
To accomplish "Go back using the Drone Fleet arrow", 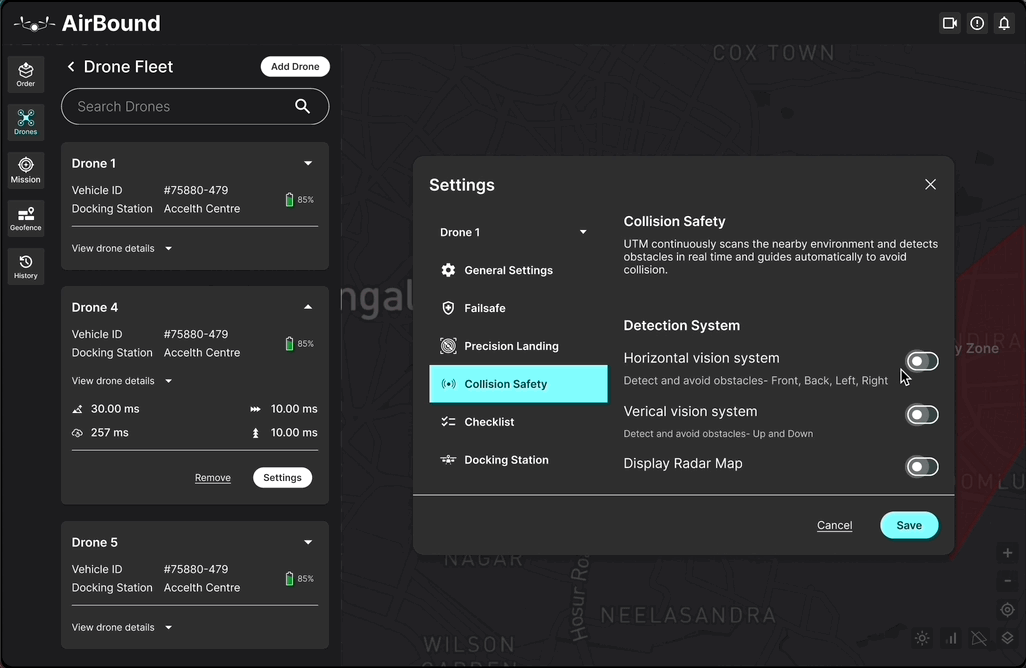I will coord(71,67).
